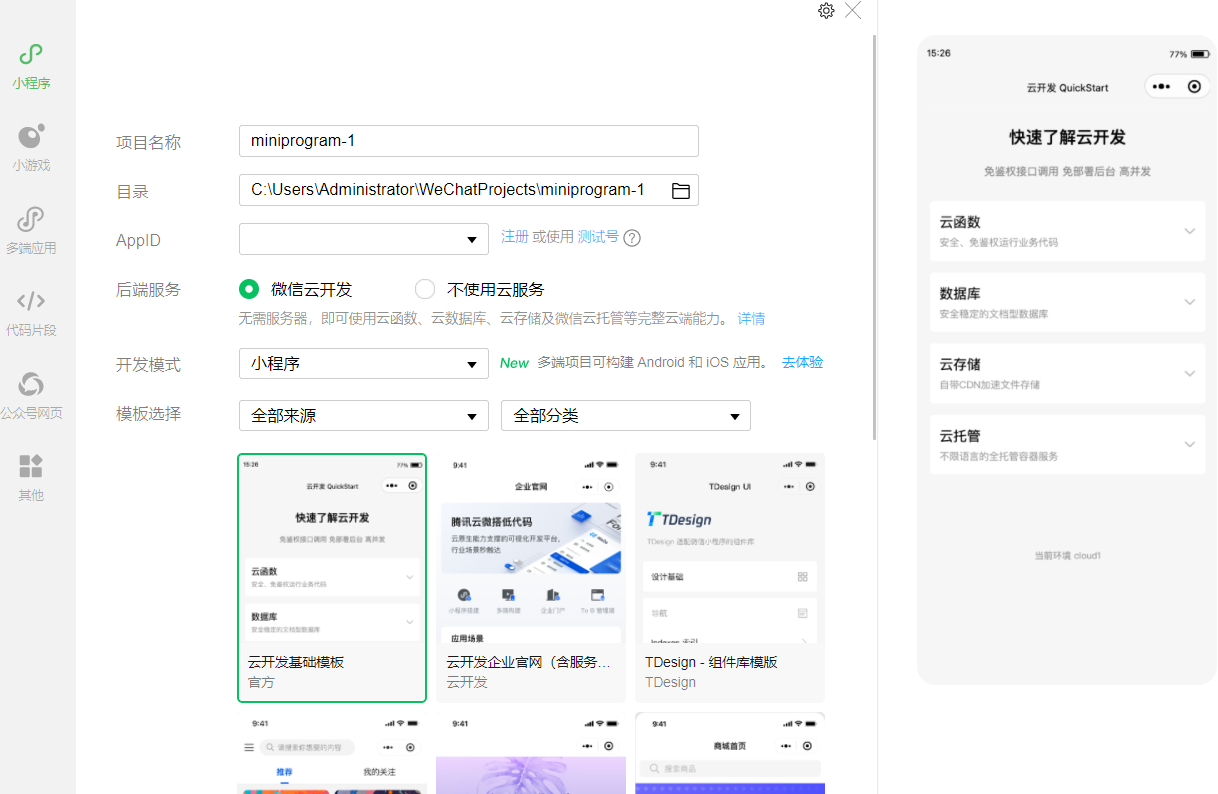
Task: Switch to 多端应用 sidebar item
Action: (31, 231)
